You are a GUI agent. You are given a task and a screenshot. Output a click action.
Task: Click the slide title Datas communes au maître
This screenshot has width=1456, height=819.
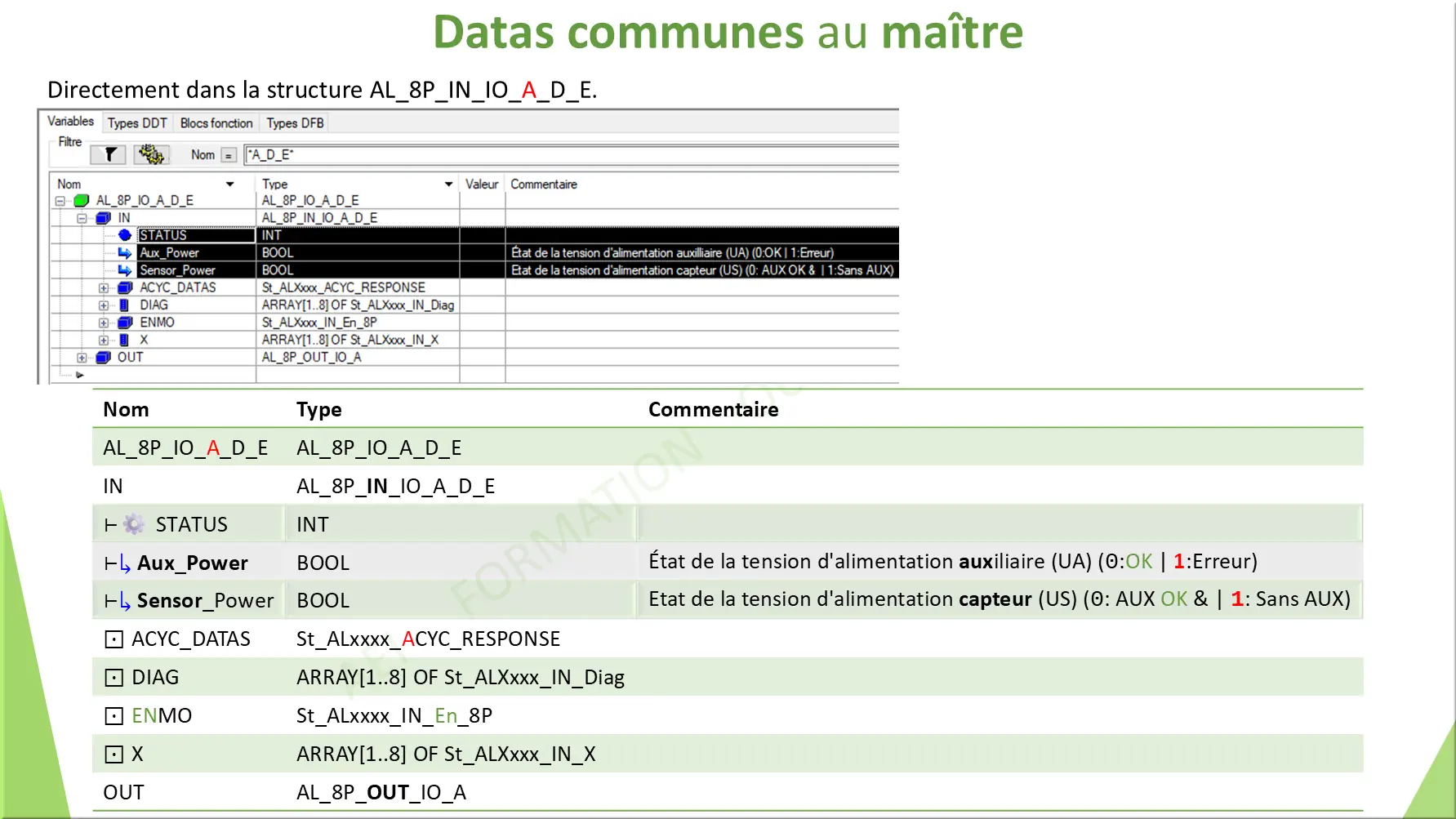pyautogui.click(x=728, y=33)
